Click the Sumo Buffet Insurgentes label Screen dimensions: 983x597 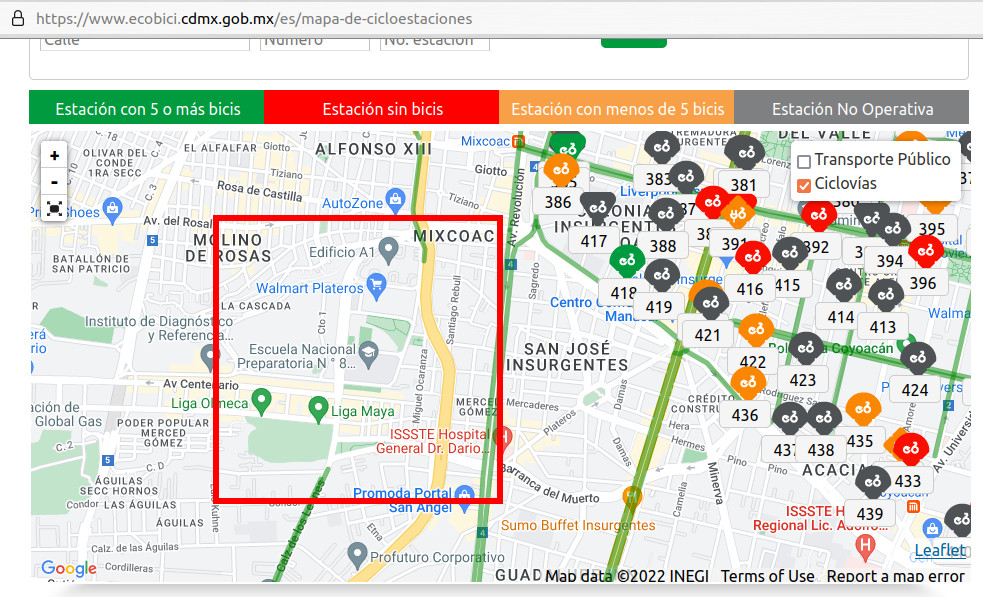(577, 526)
